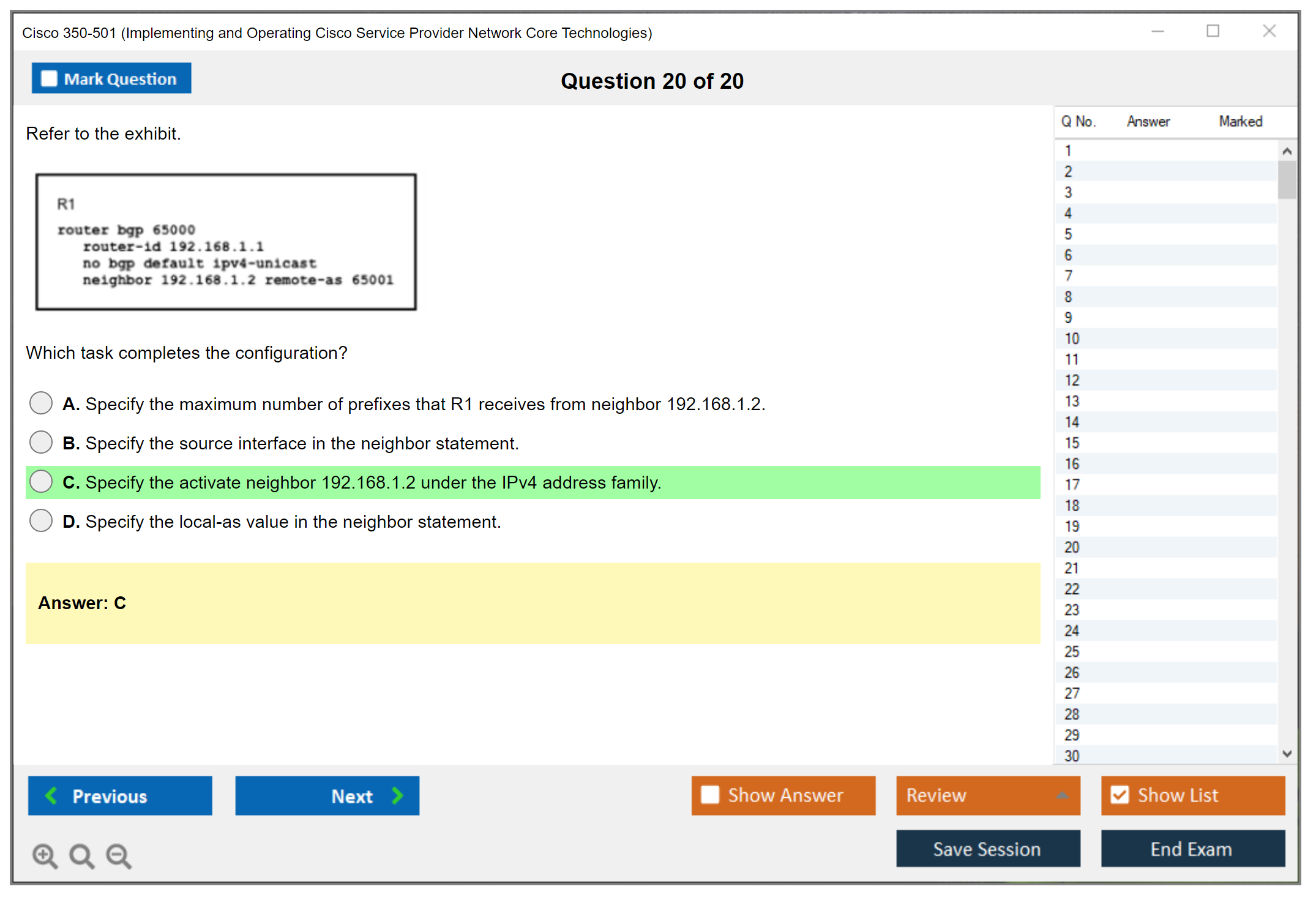Click the zoom in magnifier icon

(x=44, y=855)
